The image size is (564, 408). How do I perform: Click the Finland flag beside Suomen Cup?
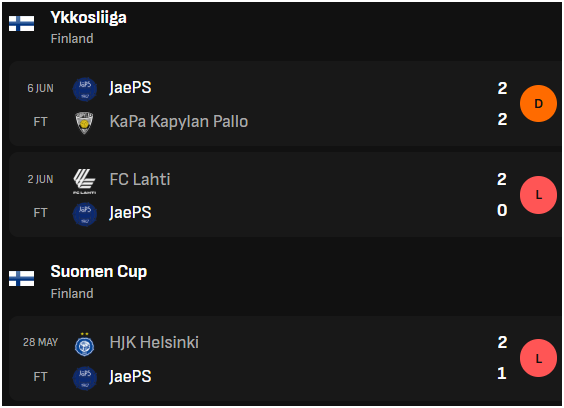coord(22,278)
